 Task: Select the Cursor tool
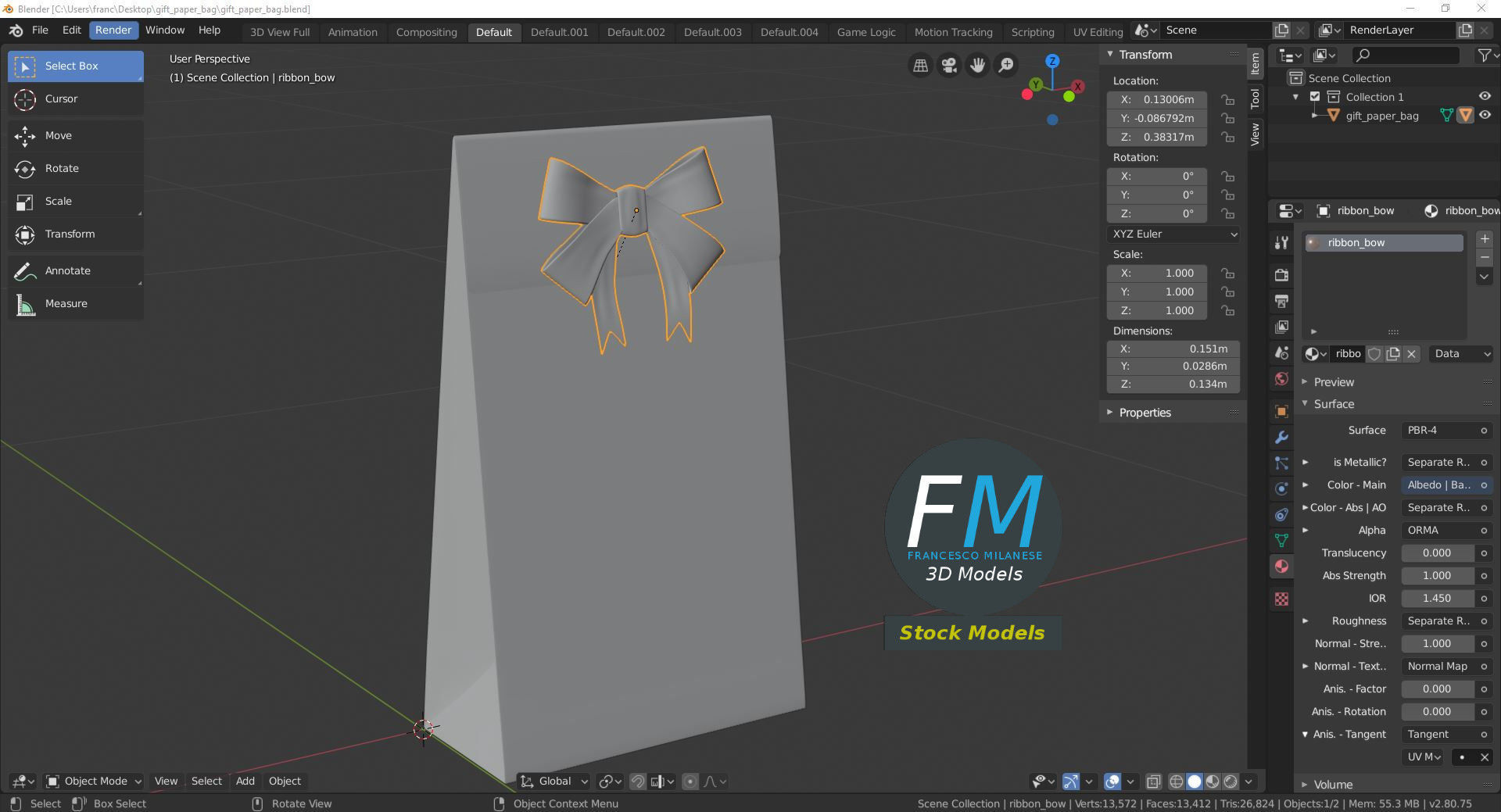(76, 99)
